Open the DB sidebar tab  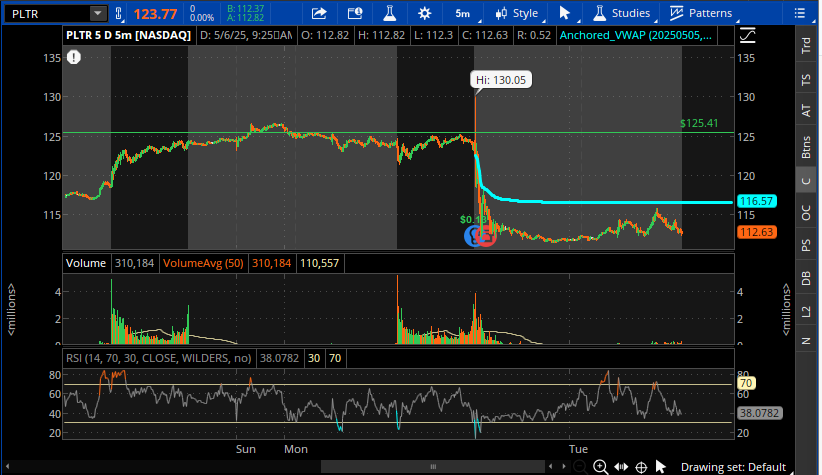click(x=806, y=278)
